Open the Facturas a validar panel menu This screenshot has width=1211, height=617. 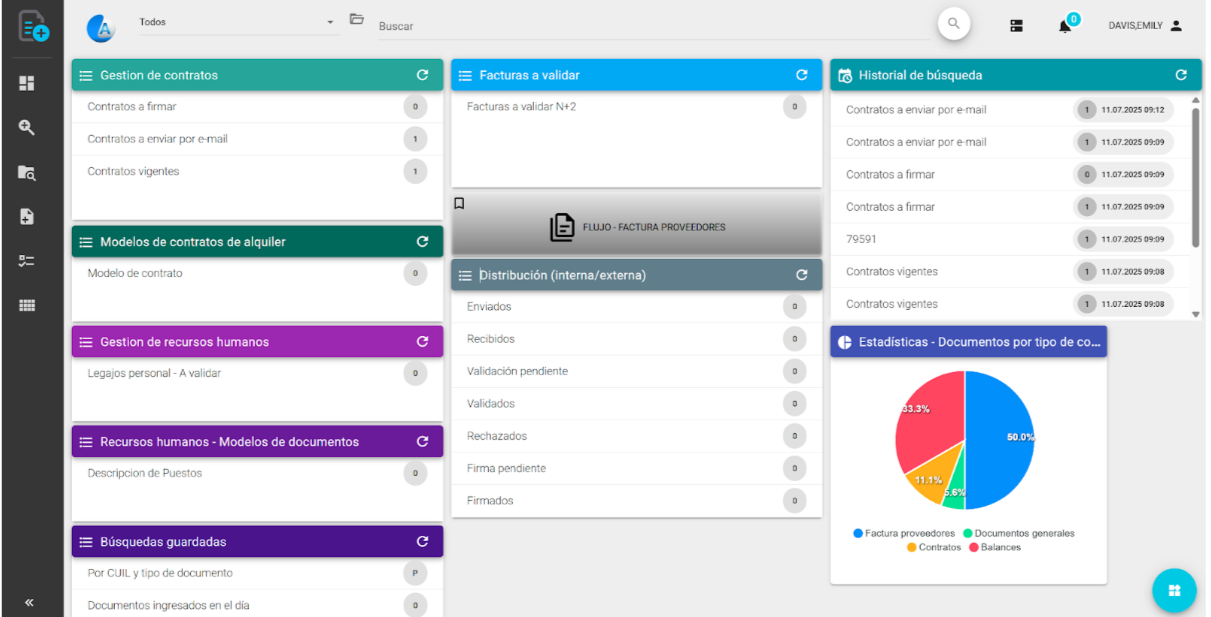coord(465,75)
